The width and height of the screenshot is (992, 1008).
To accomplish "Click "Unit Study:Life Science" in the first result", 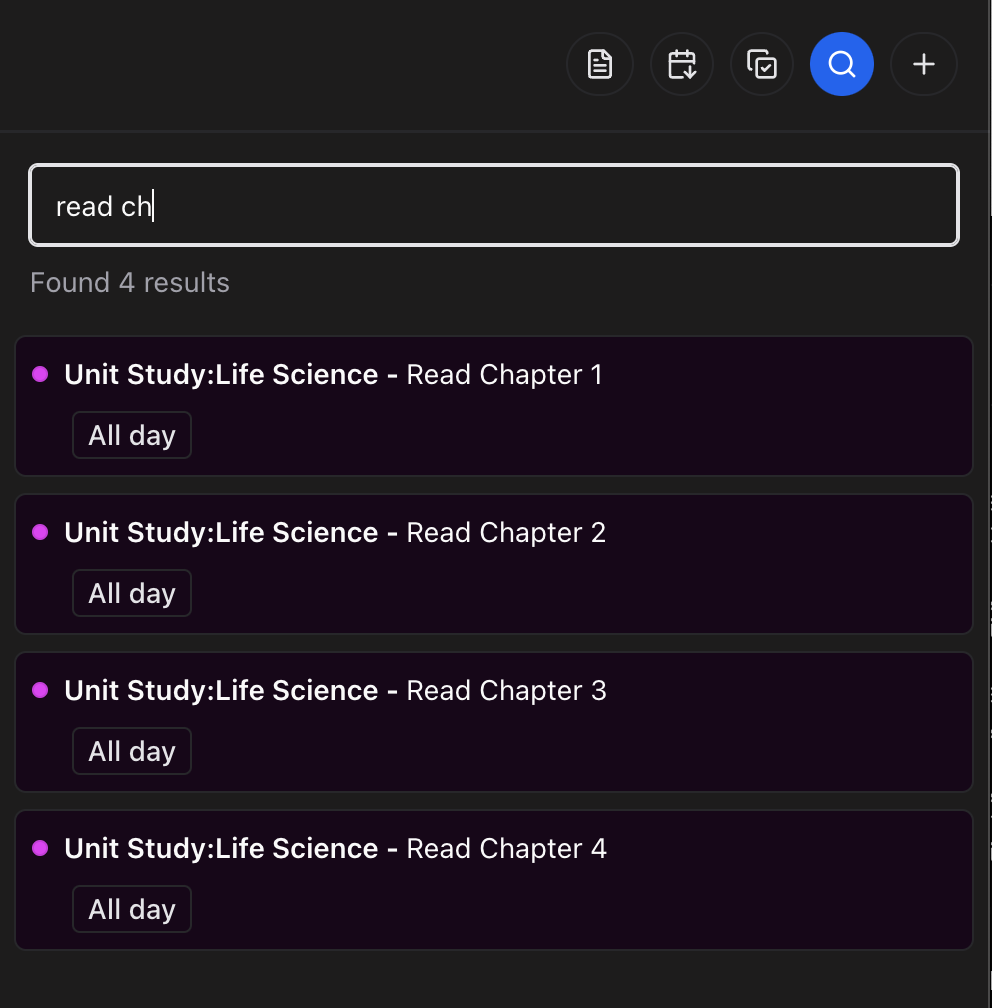I will point(221,375).
